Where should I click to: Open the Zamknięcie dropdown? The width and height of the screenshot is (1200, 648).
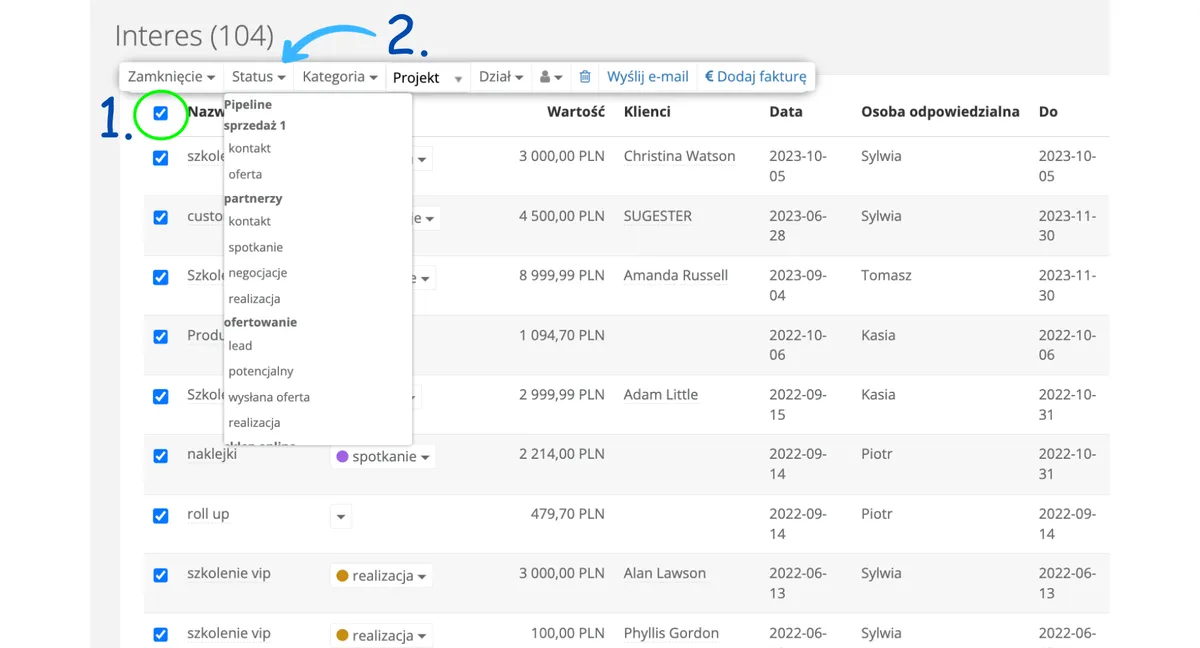tap(172, 77)
